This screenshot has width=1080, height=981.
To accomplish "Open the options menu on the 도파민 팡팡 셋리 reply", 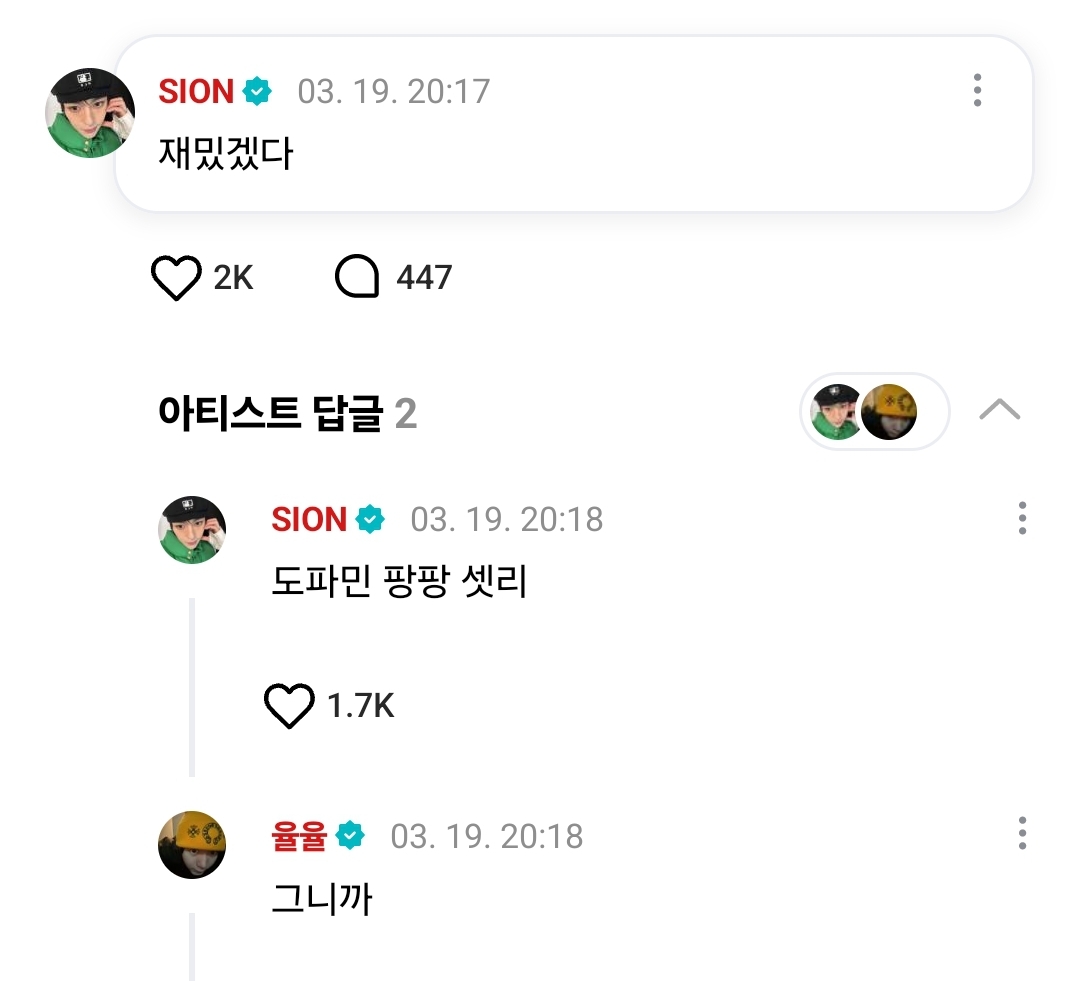I will coord(1022,518).
